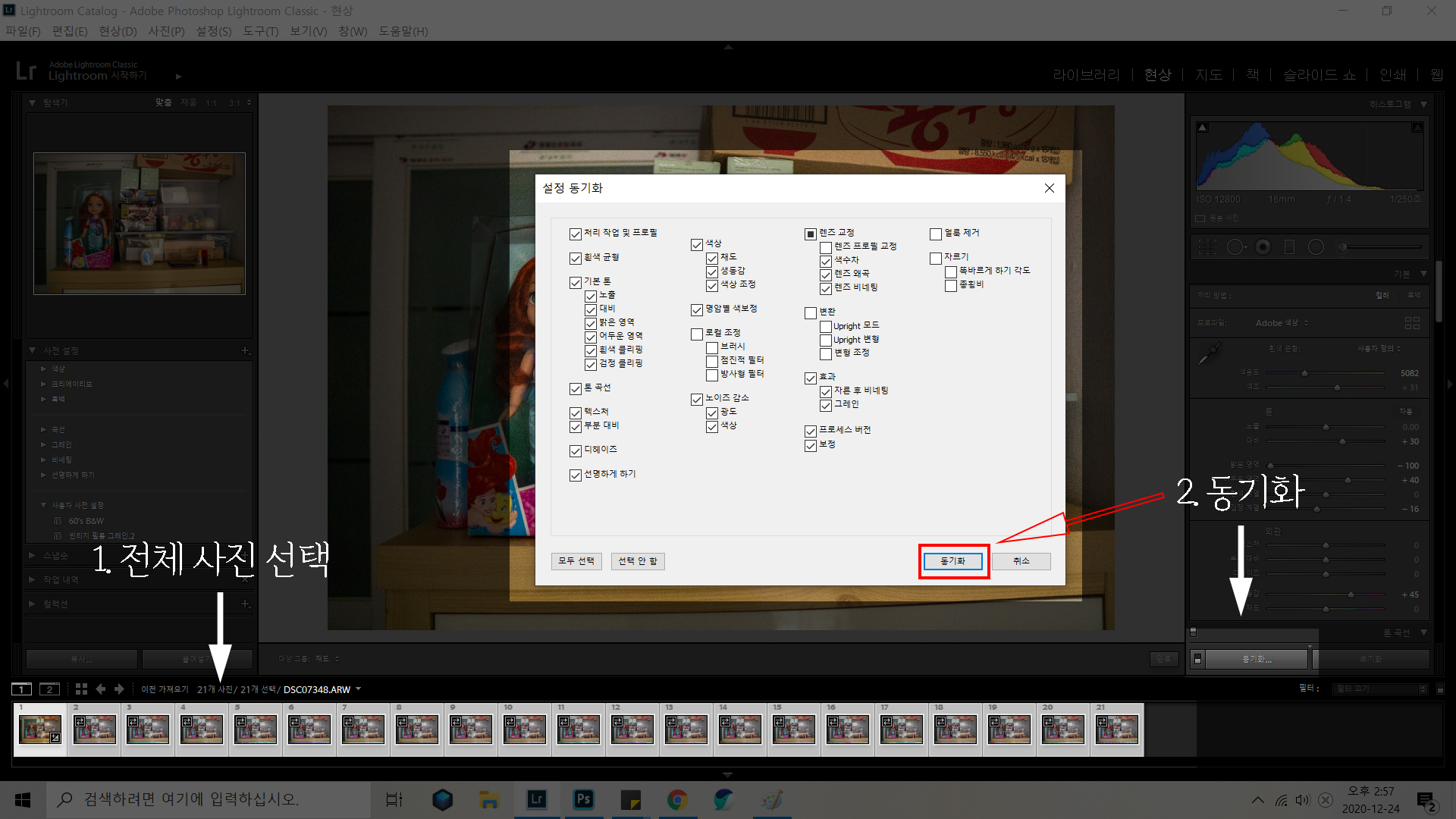Click the 동기화 button in dialog
This screenshot has height=819, width=1456.
[952, 561]
